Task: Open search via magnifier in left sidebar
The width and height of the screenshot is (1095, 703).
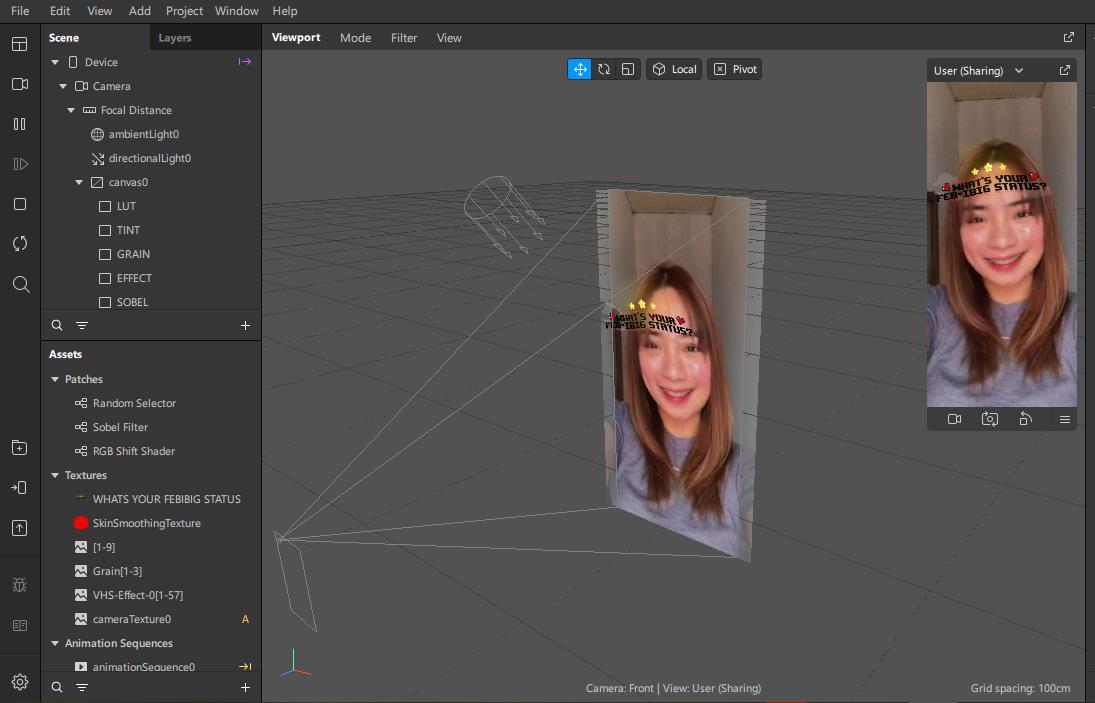Action: (x=20, y=285)
